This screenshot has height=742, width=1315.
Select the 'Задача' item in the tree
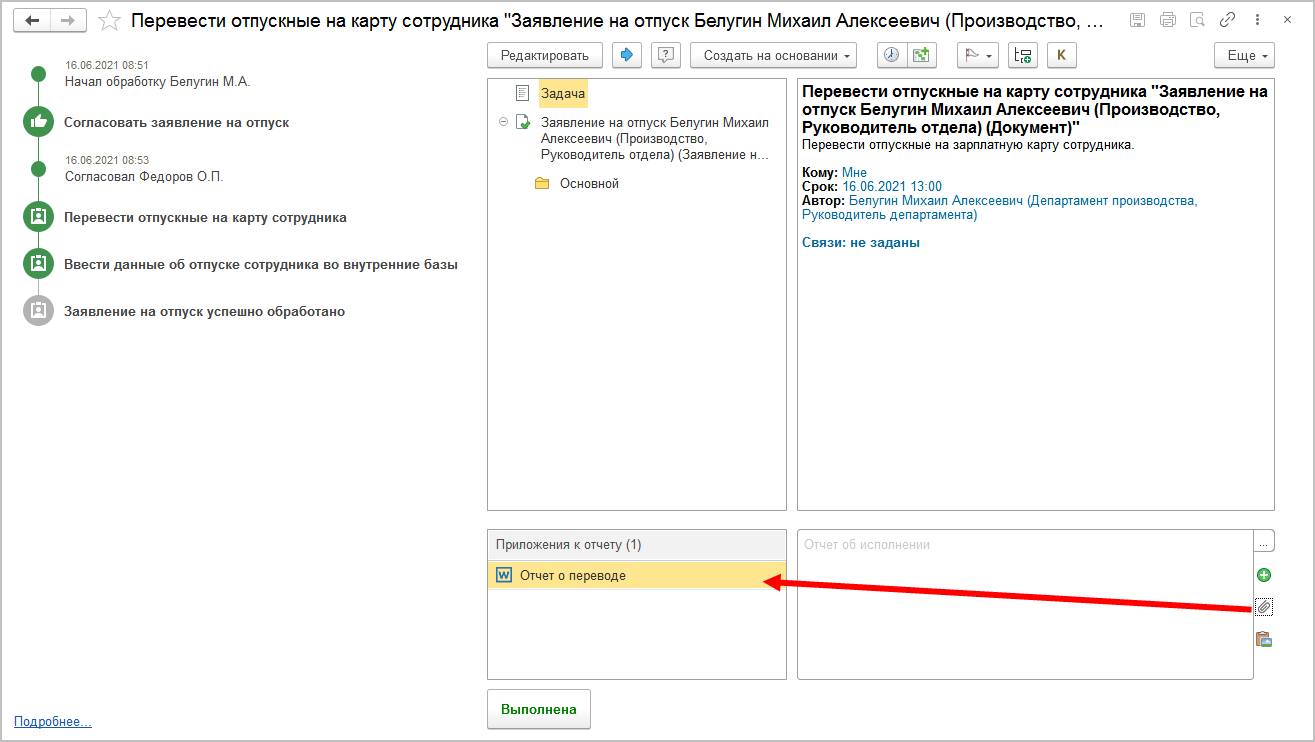(563, 94)
